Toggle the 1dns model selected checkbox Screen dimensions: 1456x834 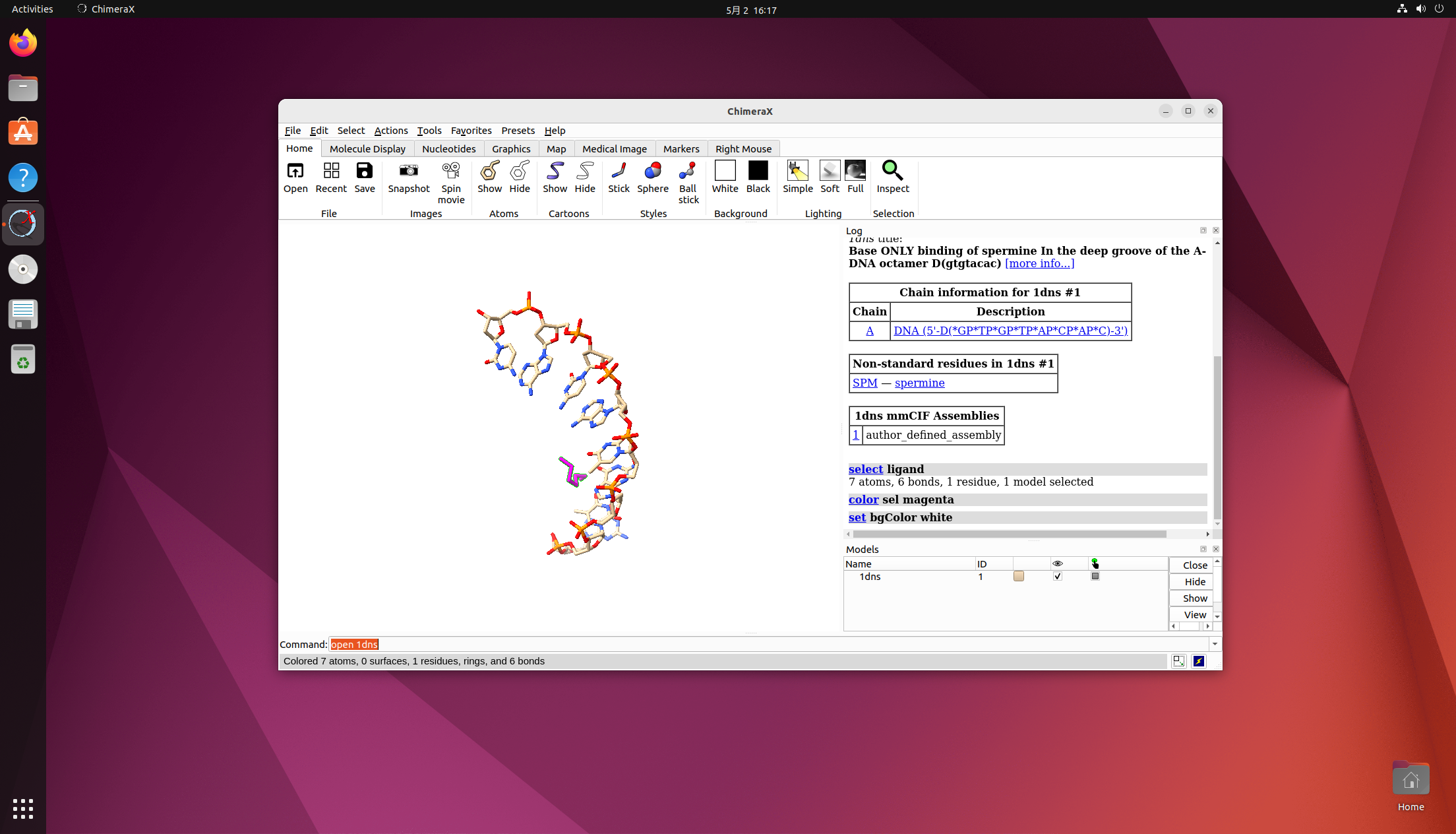coord(1095,577)
